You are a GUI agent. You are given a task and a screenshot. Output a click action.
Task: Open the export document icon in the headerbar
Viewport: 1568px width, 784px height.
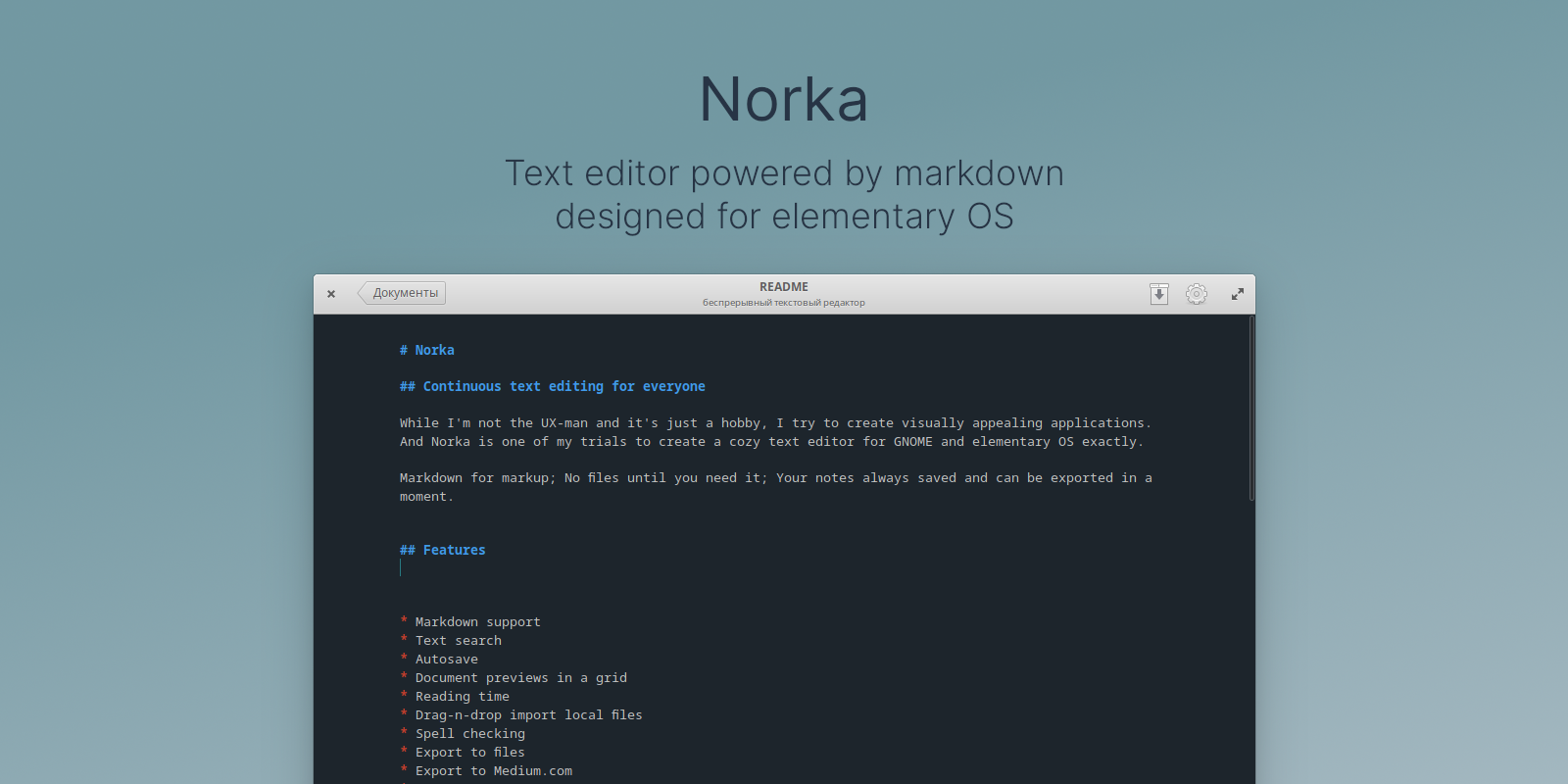1158,294
